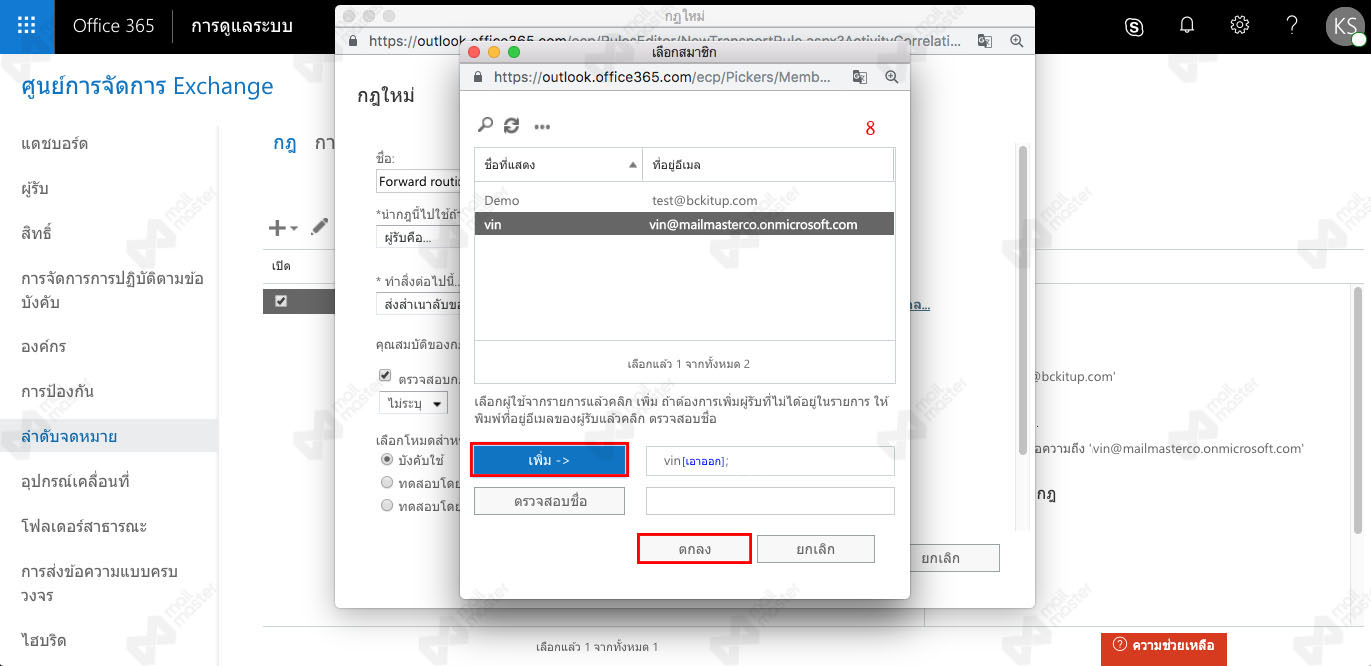Open the notifications bell
This screenshot has height=666, width=1371.
point(1187,26)
